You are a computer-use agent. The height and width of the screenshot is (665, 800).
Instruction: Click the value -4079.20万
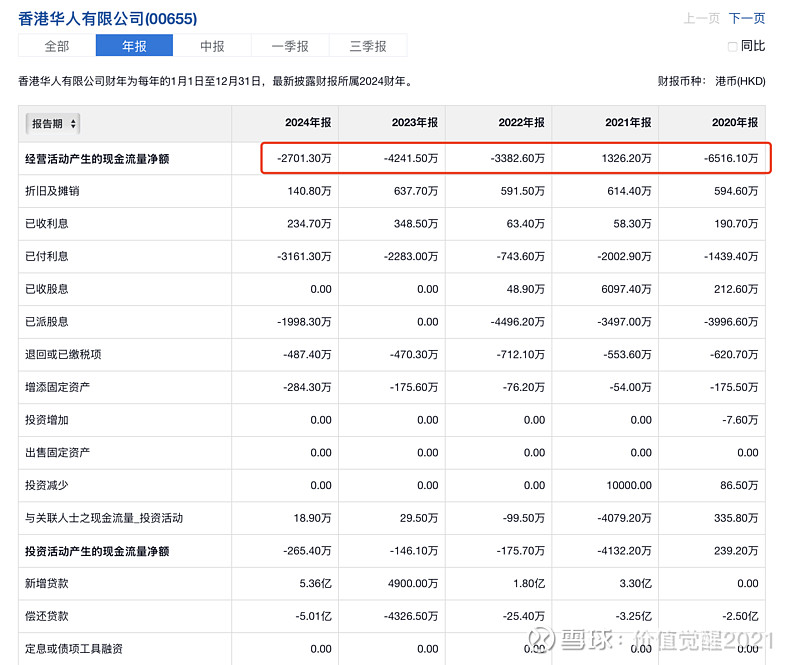624,518
